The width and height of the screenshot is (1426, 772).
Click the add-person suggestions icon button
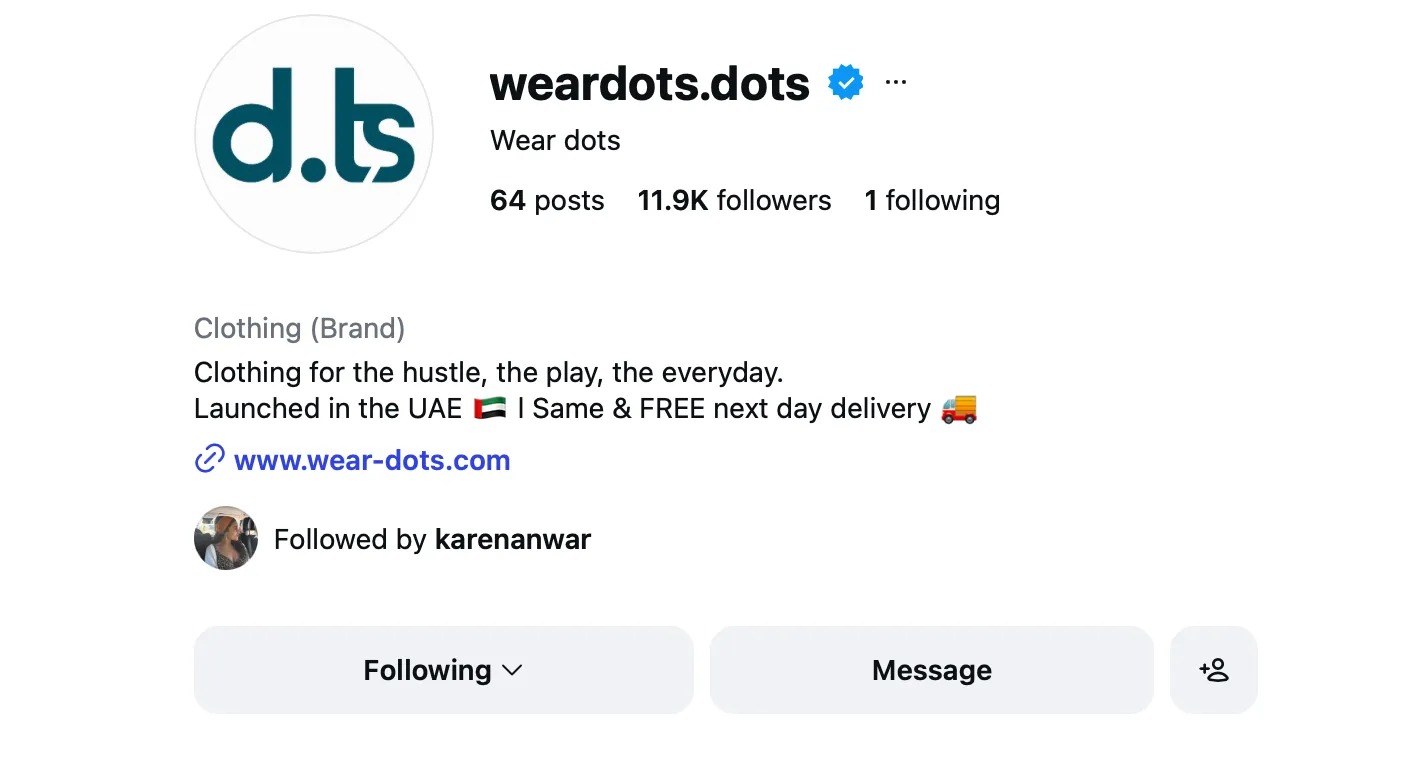tap(1213, 670)
